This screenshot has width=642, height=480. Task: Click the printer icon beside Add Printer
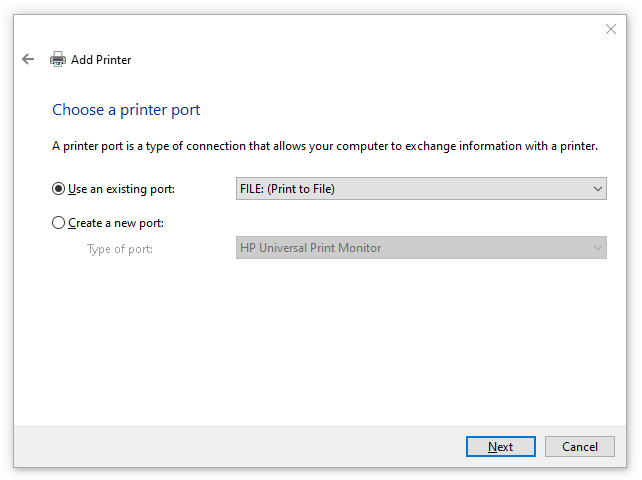click(x=58, y=59)
